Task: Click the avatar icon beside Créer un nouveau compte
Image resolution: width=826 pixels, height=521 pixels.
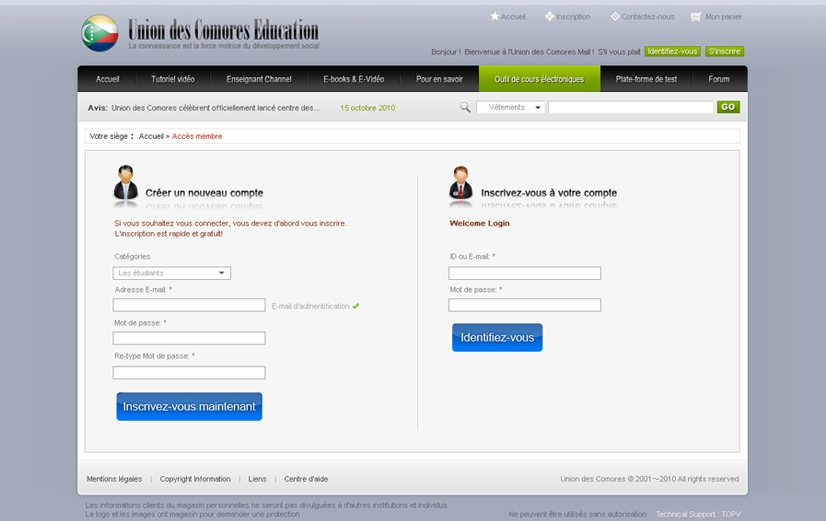Action: (x=126, y=184)
